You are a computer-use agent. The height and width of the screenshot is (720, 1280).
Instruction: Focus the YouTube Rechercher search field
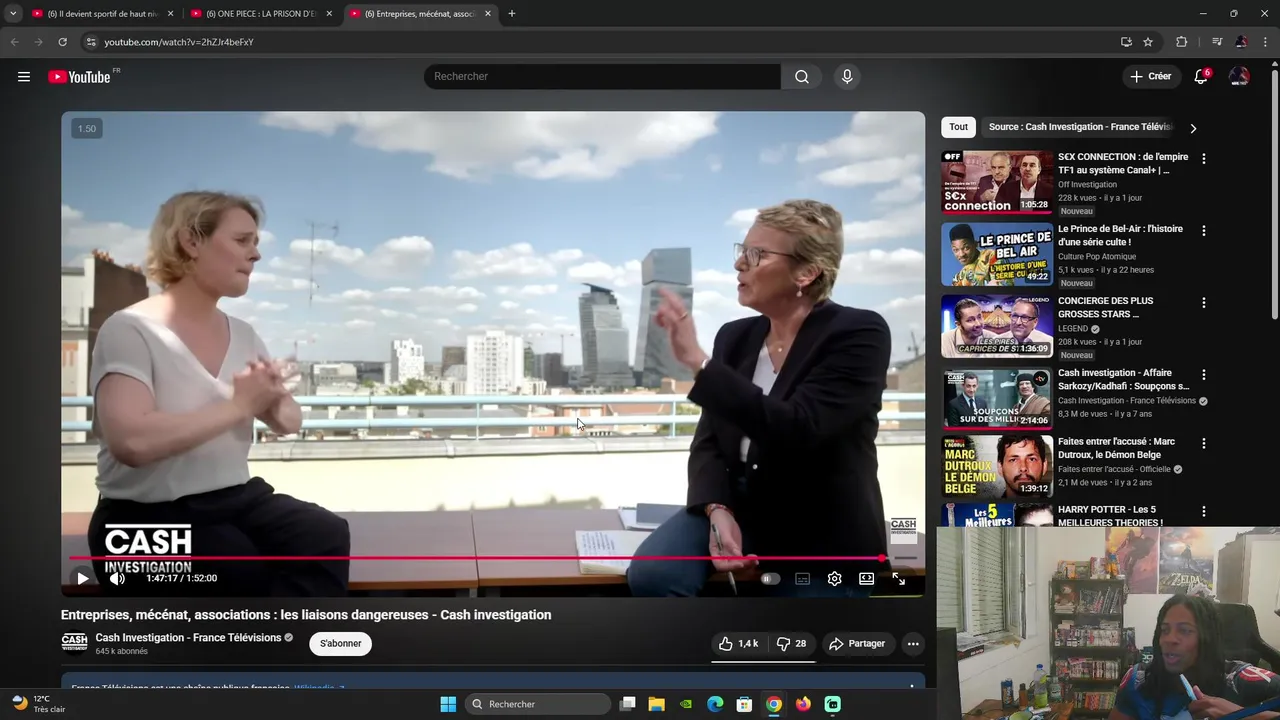[x=602, y=77]
